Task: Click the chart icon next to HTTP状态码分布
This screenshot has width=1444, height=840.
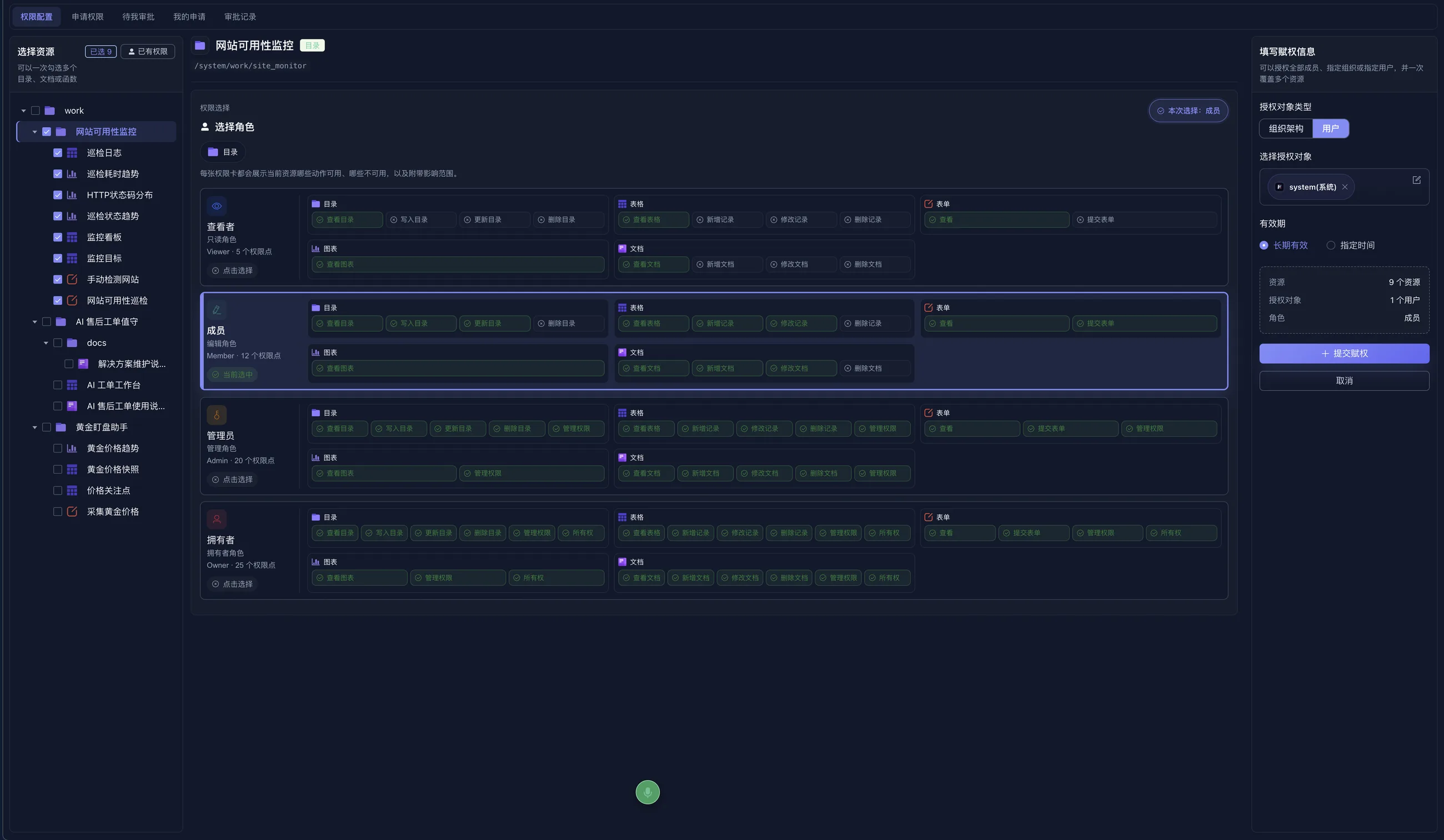Action: click(72, 195)
